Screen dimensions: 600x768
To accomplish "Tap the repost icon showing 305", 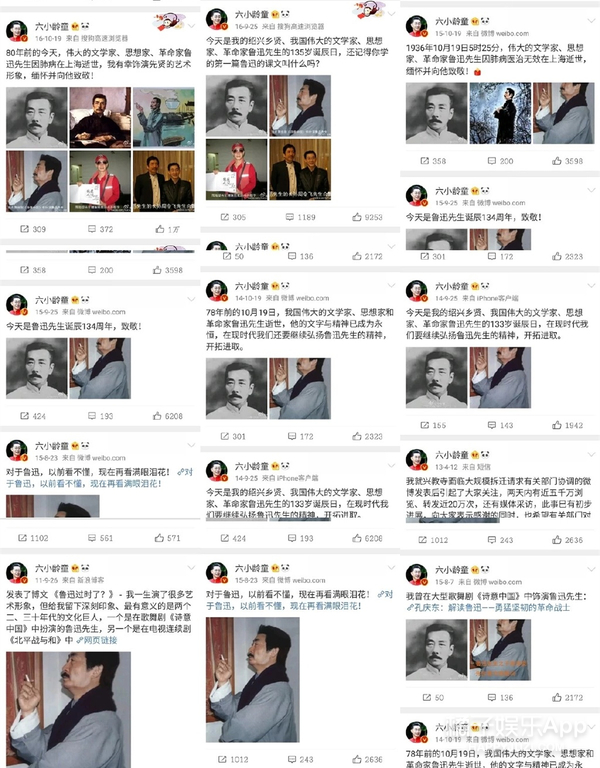I will pos(224,216).
